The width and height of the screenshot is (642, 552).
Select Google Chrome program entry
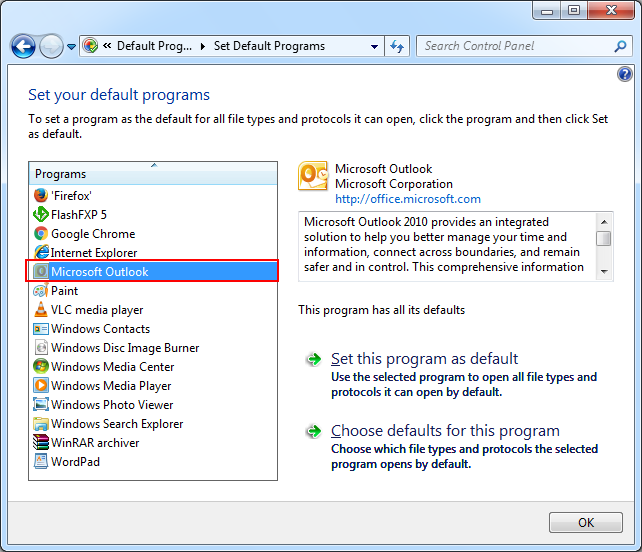point(153,233)
